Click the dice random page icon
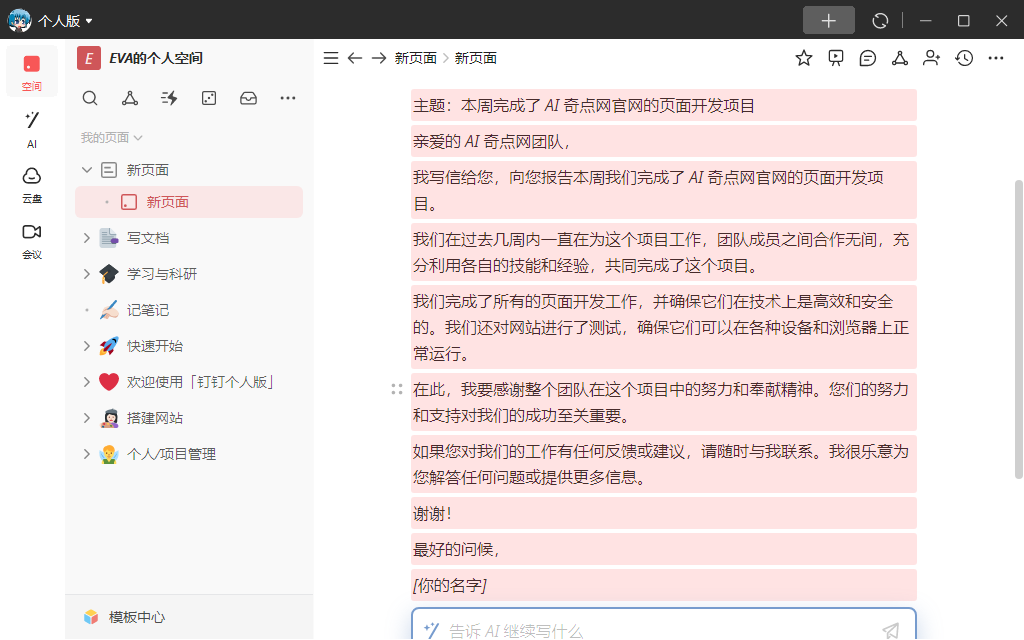Screen dimensions: 1024x640 coord(209,99)
